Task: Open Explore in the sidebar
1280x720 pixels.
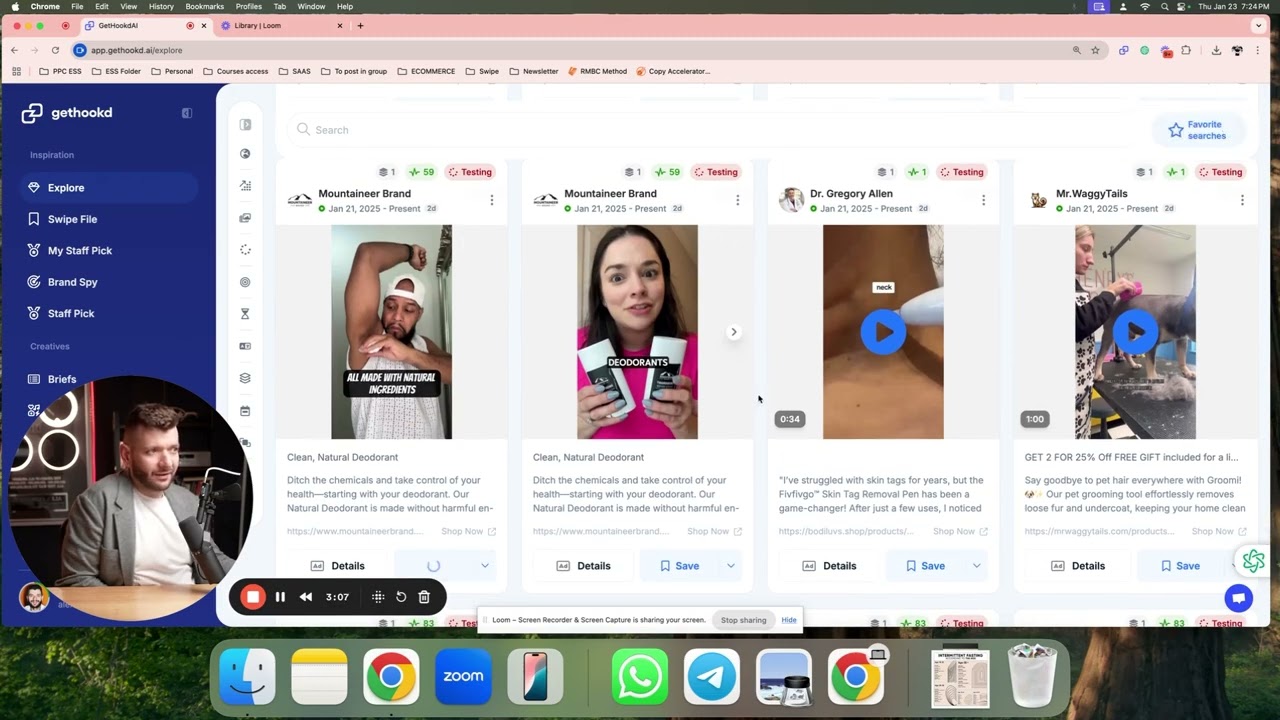Action: tap(109, 188)
